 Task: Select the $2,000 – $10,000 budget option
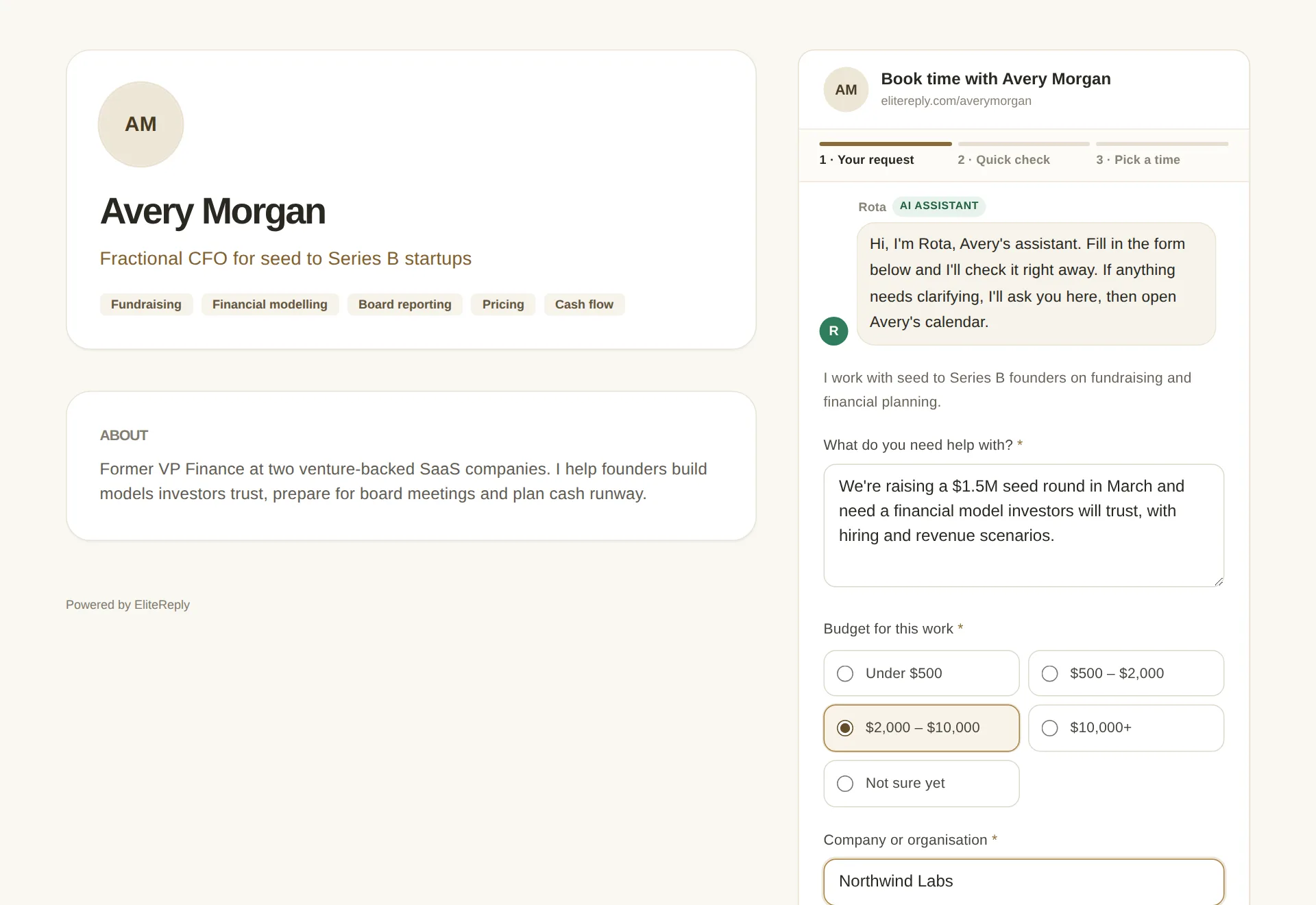click(921, 728)
